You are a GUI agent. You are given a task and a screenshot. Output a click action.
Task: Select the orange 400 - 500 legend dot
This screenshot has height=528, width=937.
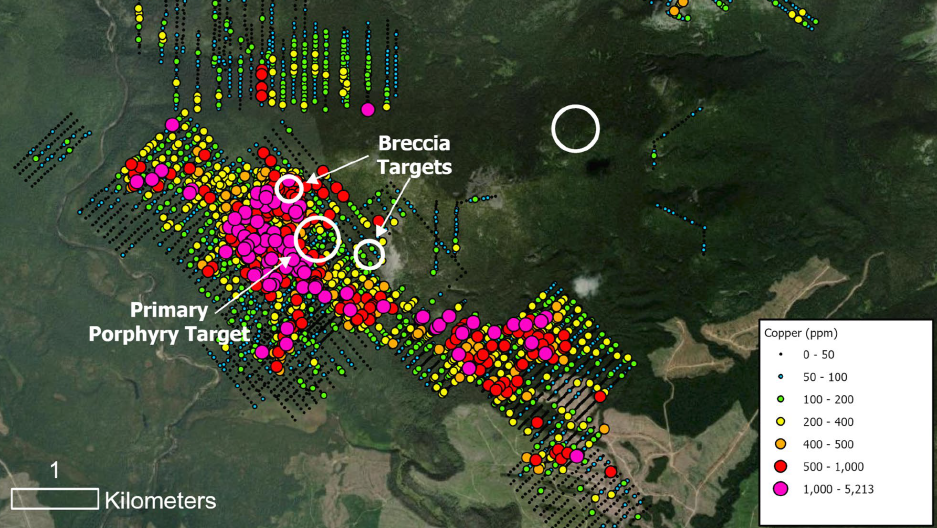782,444
